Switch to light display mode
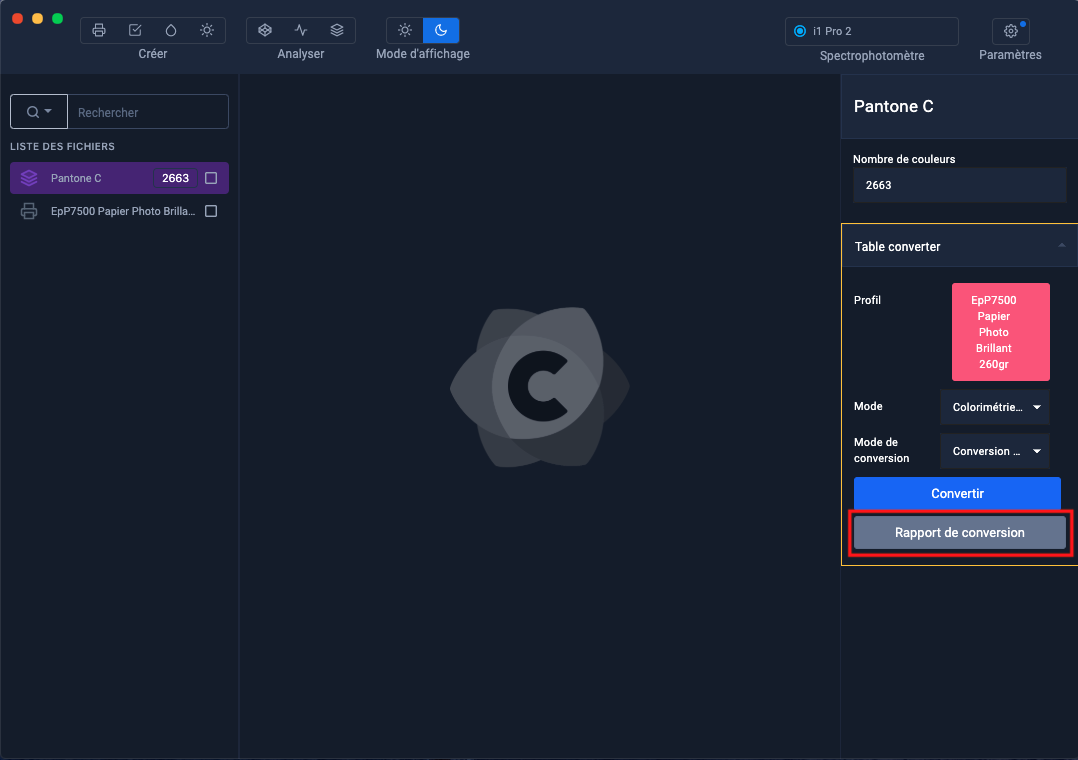 click(x=405, y=30)
